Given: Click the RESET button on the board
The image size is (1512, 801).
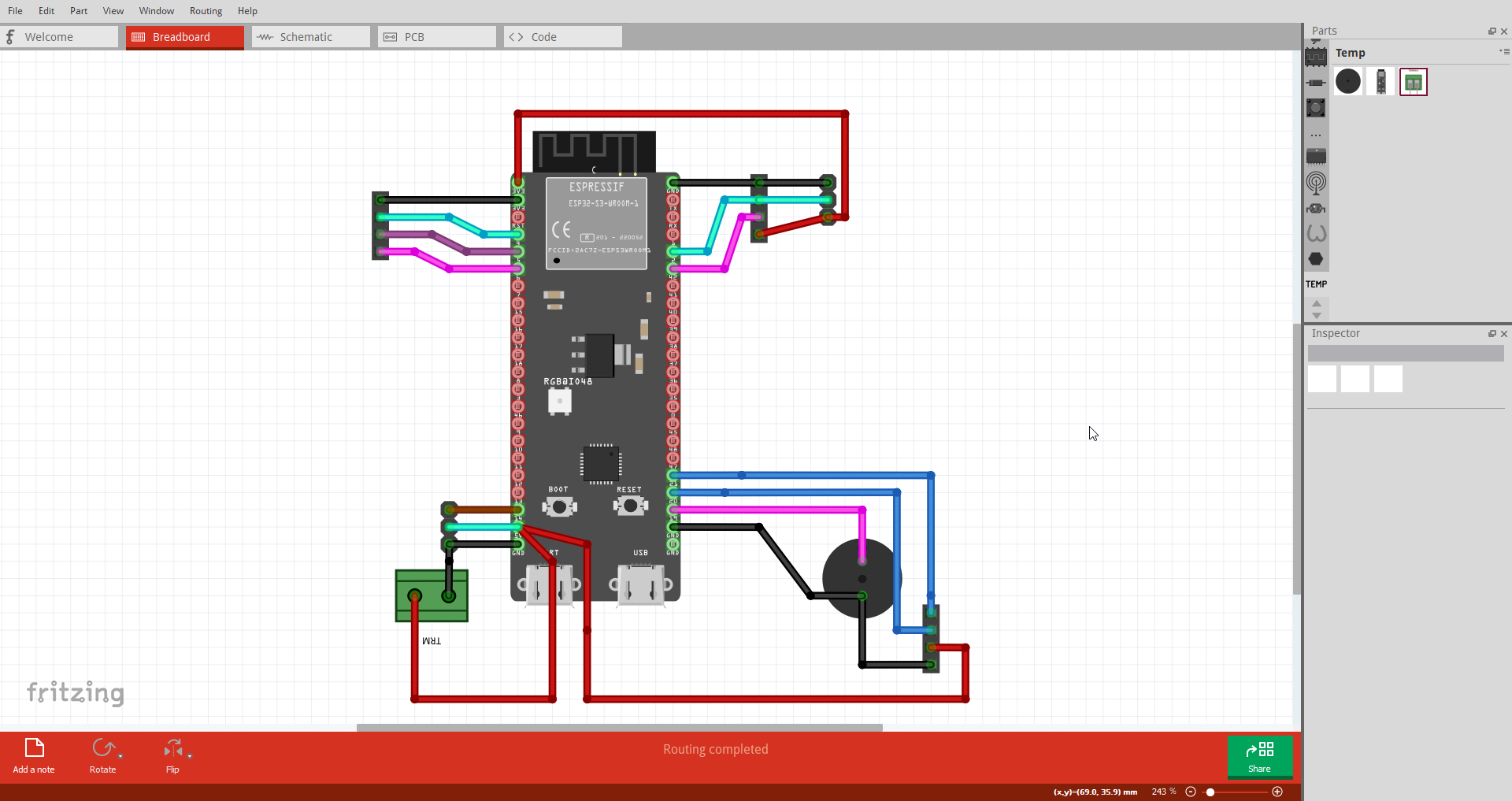Looking at the screenshot, I should 630,506.
